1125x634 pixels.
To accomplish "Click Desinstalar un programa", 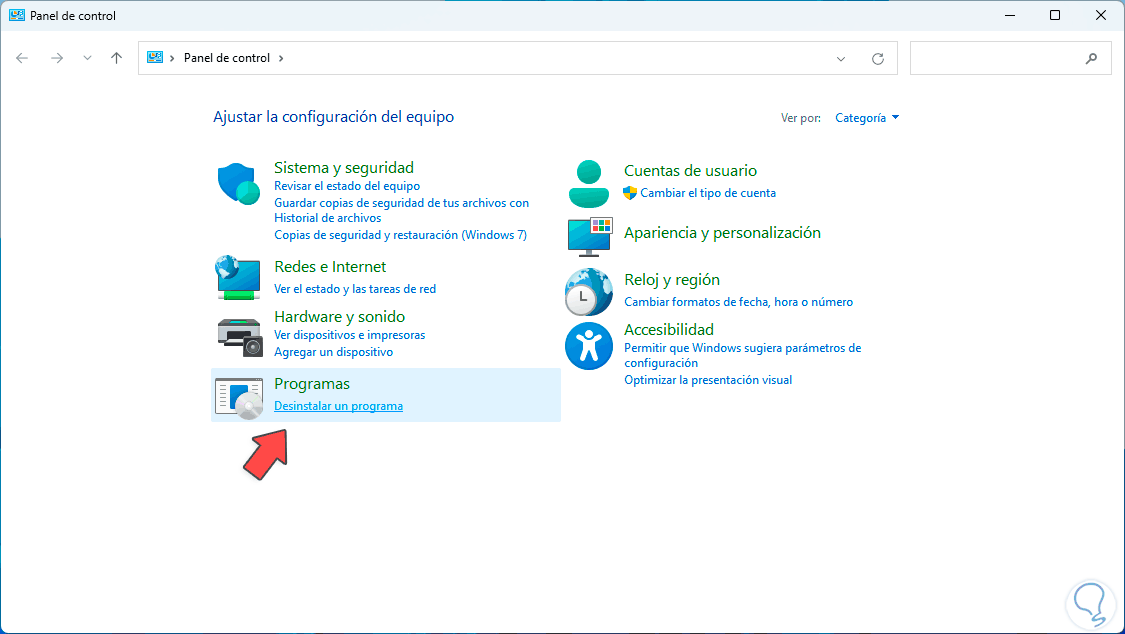I will (339, 406).
